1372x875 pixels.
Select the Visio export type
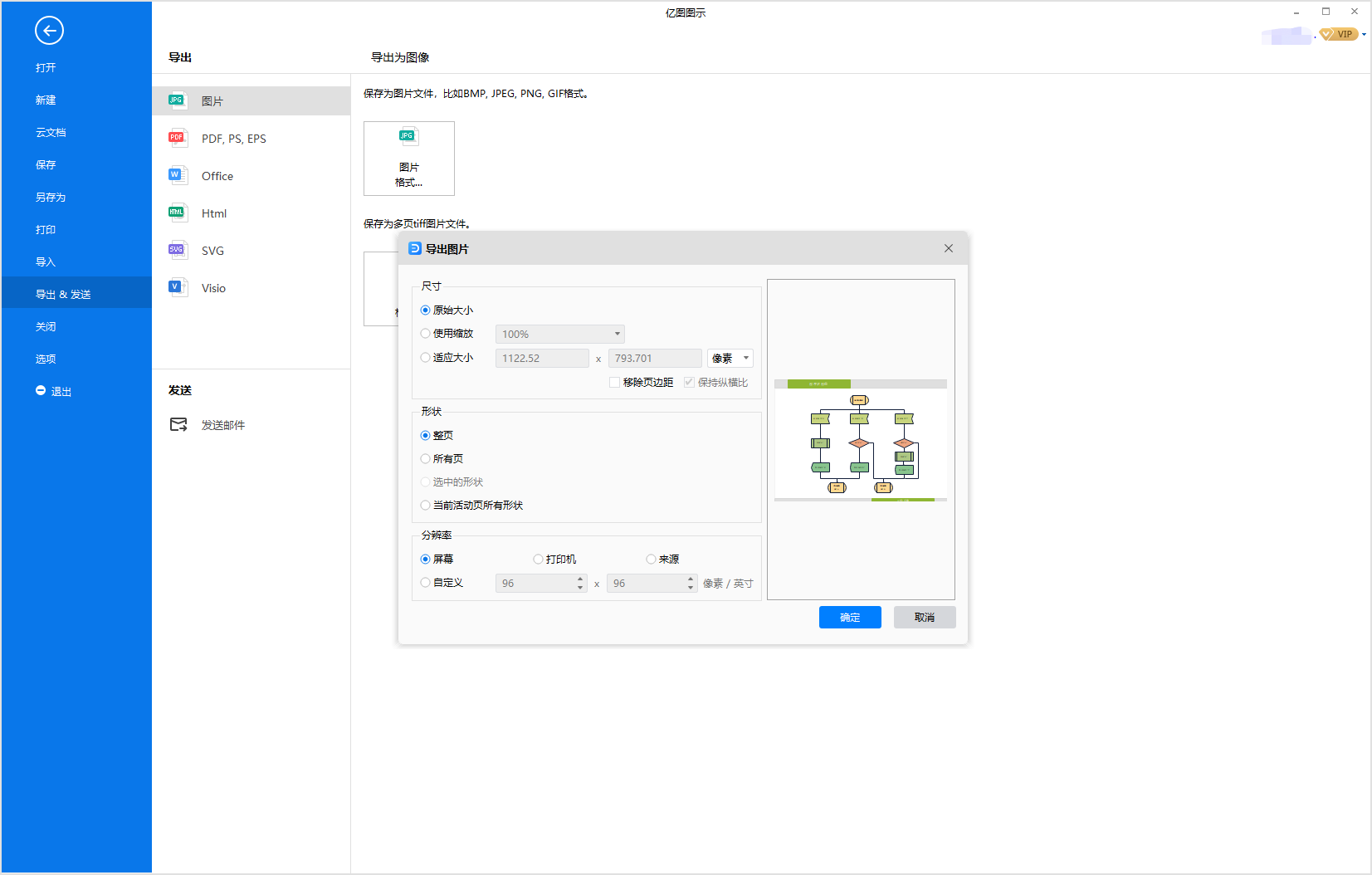pos(251,288)
